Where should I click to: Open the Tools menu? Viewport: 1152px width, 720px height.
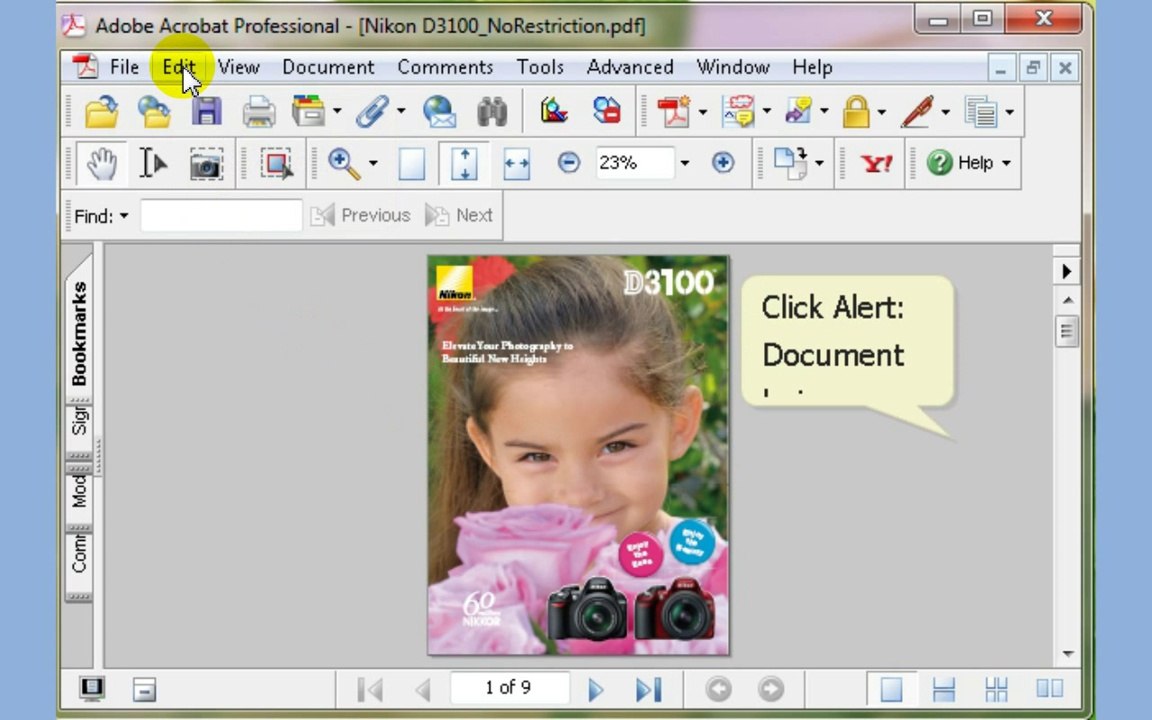pyautogui.click(x=539, y=67)
